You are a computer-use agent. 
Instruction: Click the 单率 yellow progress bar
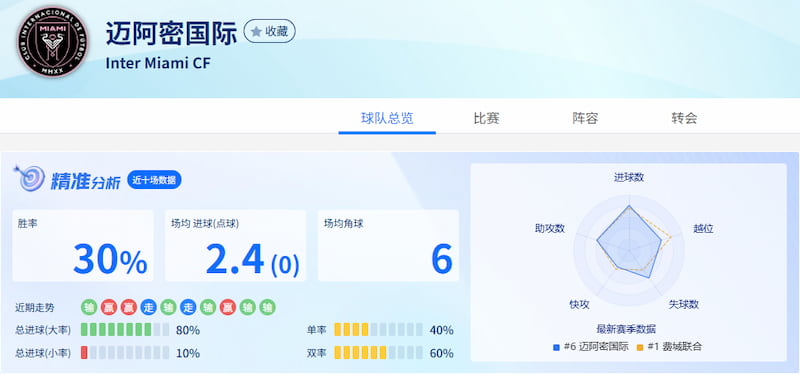pyautogui.click(x=379, y=330)
